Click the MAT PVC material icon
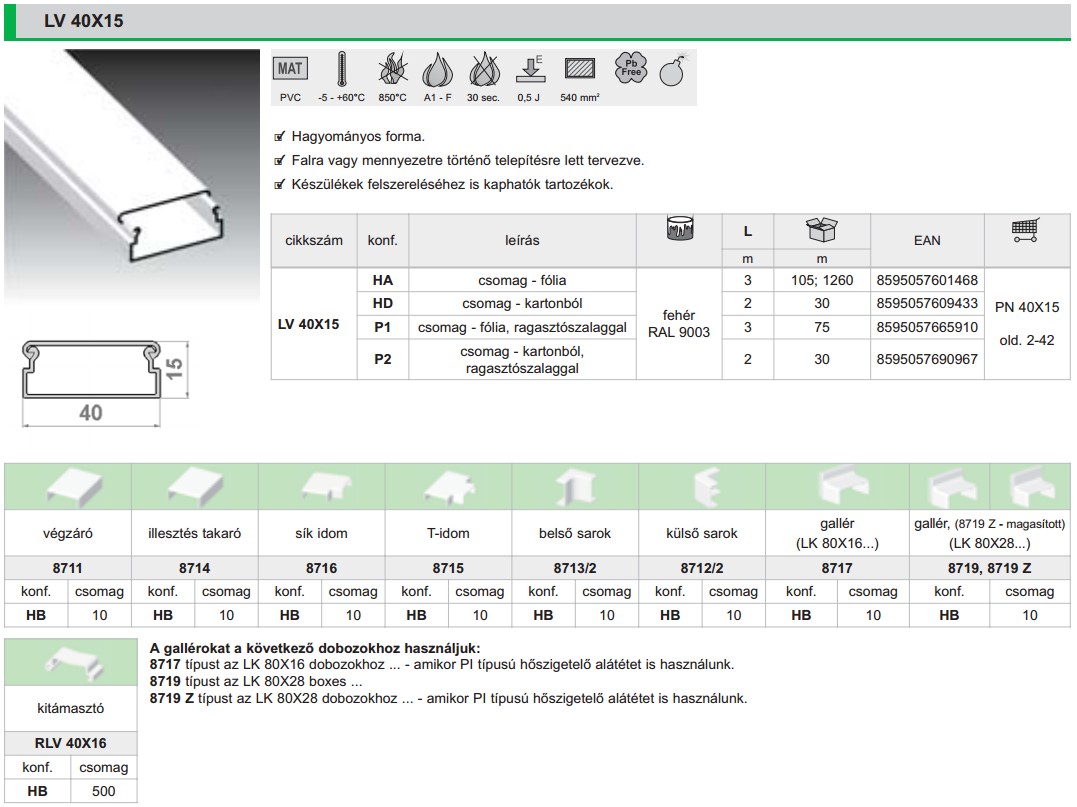Viewport: 1077px width, 807px height. pos(291,70)
